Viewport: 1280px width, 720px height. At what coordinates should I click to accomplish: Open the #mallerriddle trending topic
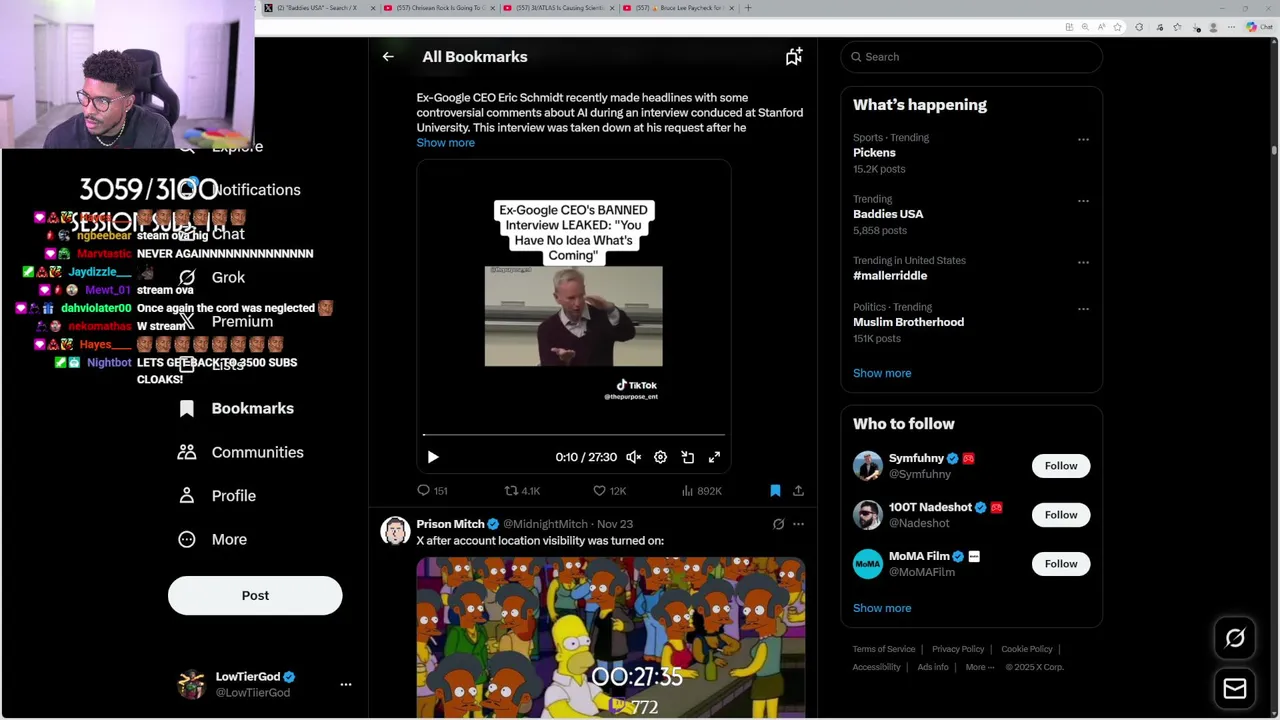[x=890, y=276]
